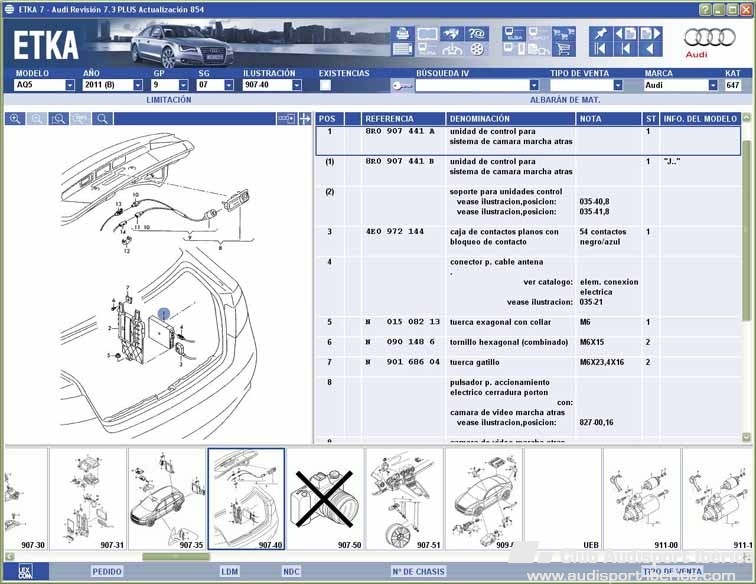Screen dimensions: 756x584
Task: Jump to first with double-bar arrow
Action: 601,49
